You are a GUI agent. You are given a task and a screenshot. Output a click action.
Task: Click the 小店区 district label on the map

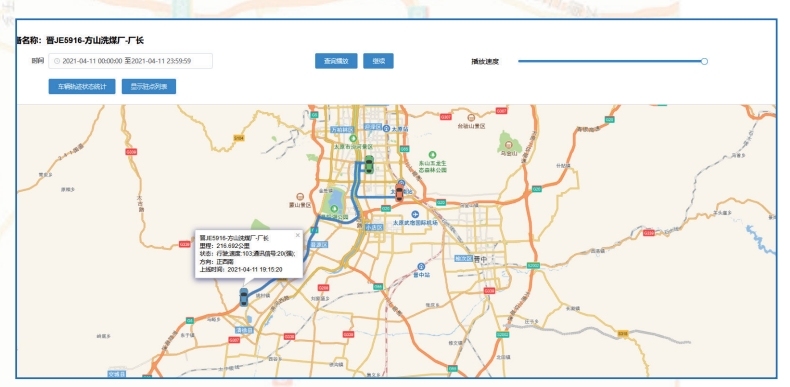pyautogui.click(x=374, y=228)
